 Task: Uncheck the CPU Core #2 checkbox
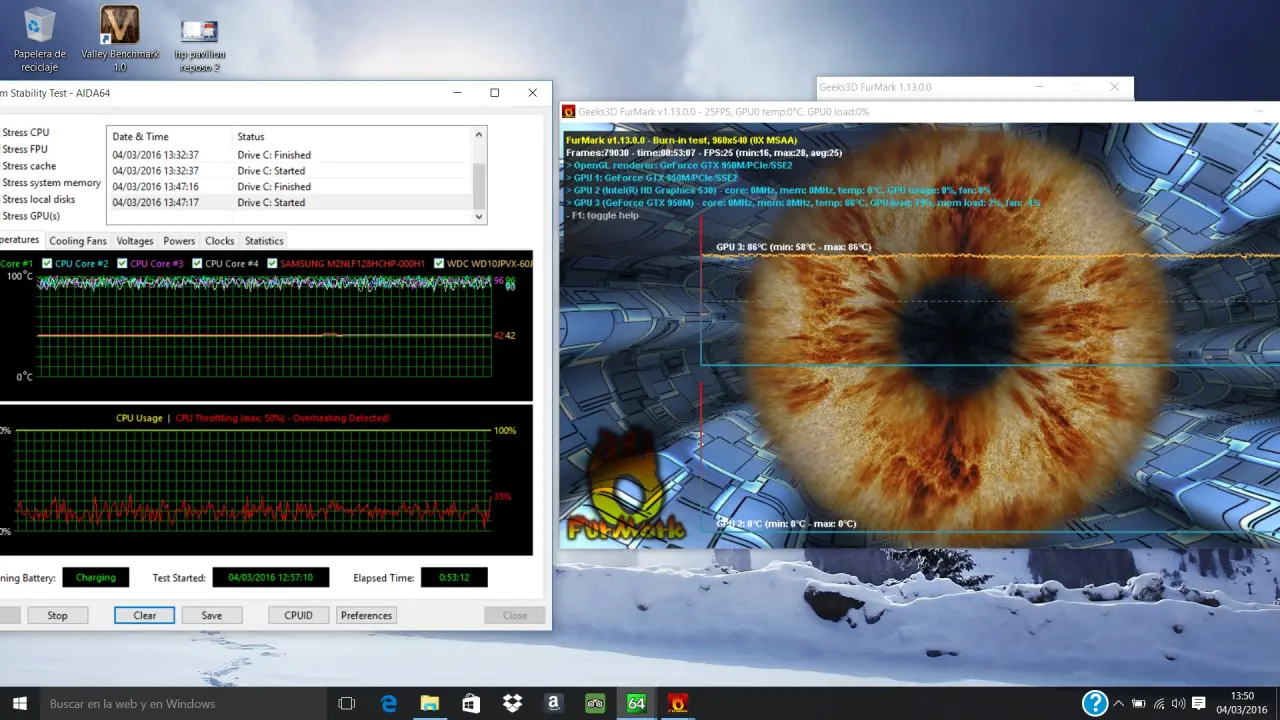pyautogui.click(x=48, y=264)
